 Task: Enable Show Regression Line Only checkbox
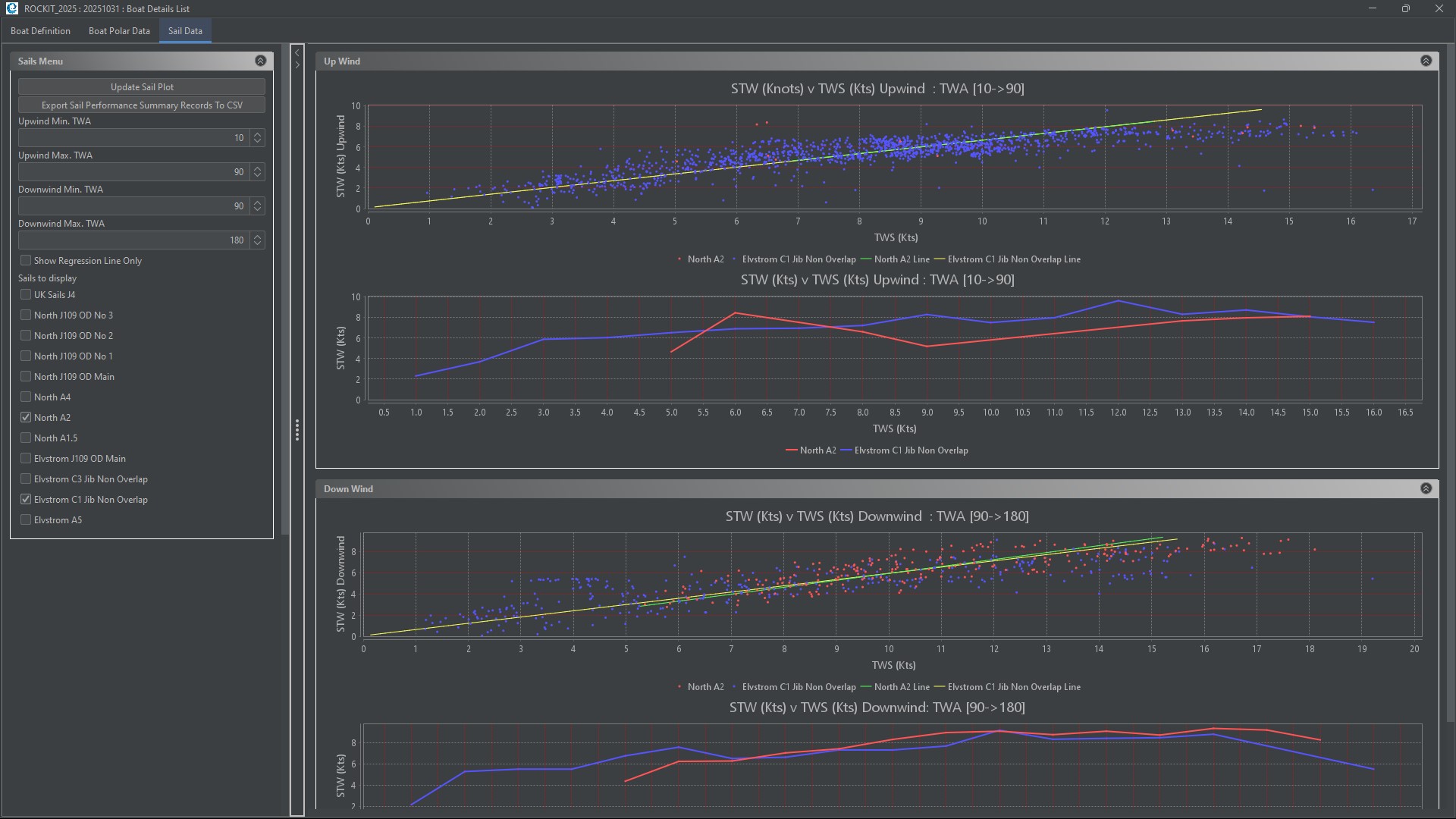[x=26, y=260]
